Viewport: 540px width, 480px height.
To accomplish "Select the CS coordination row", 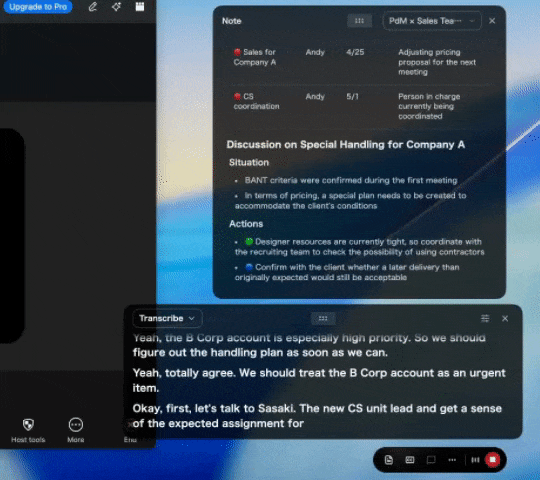I will pyautogui.click(x=359, y=106).
